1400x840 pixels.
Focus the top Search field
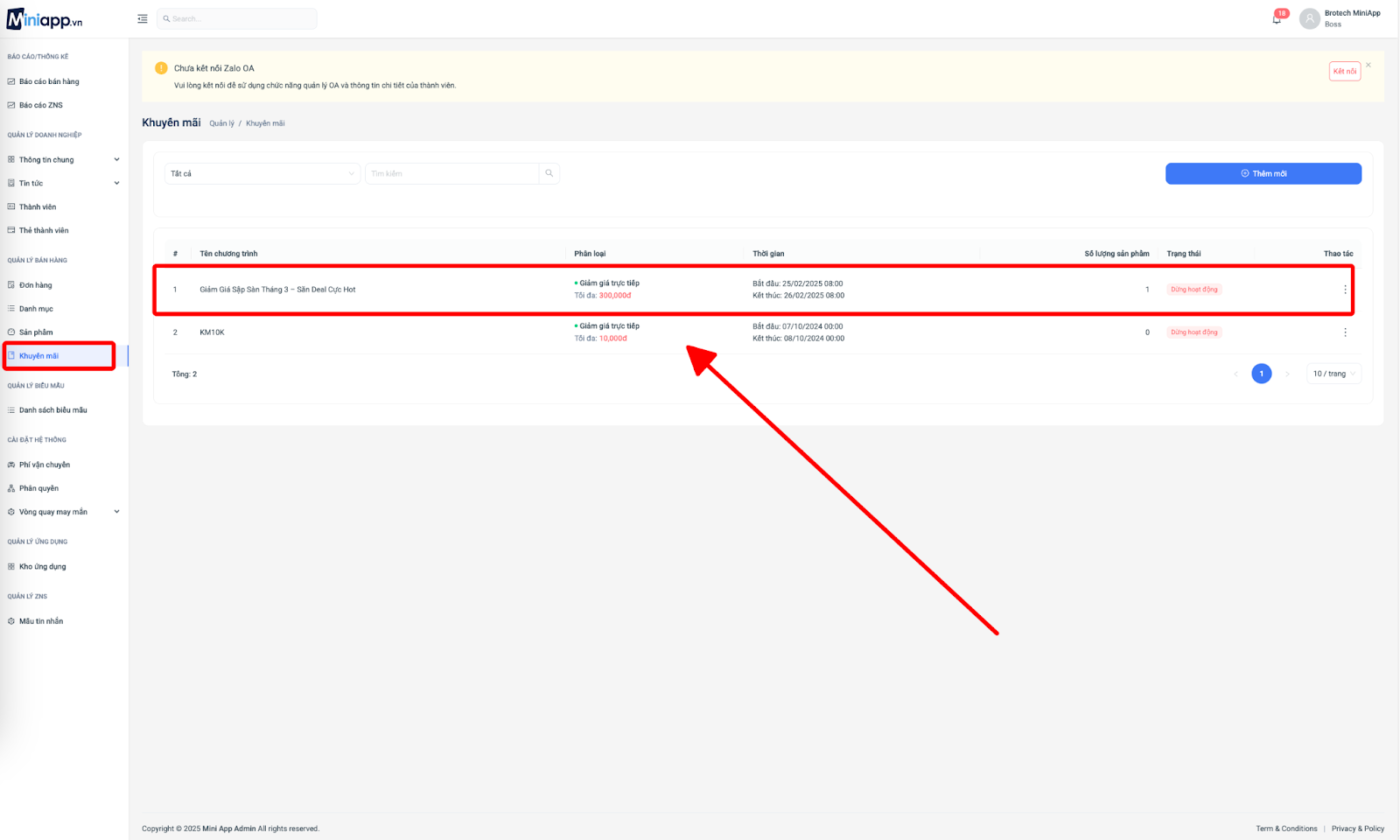pyautogui.click(x=237, y=18)
